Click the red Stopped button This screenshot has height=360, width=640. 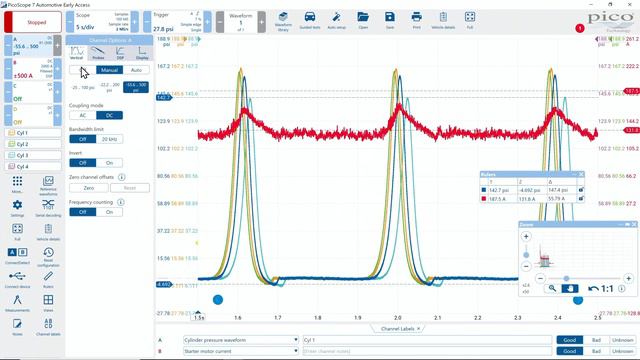(33, 22)
